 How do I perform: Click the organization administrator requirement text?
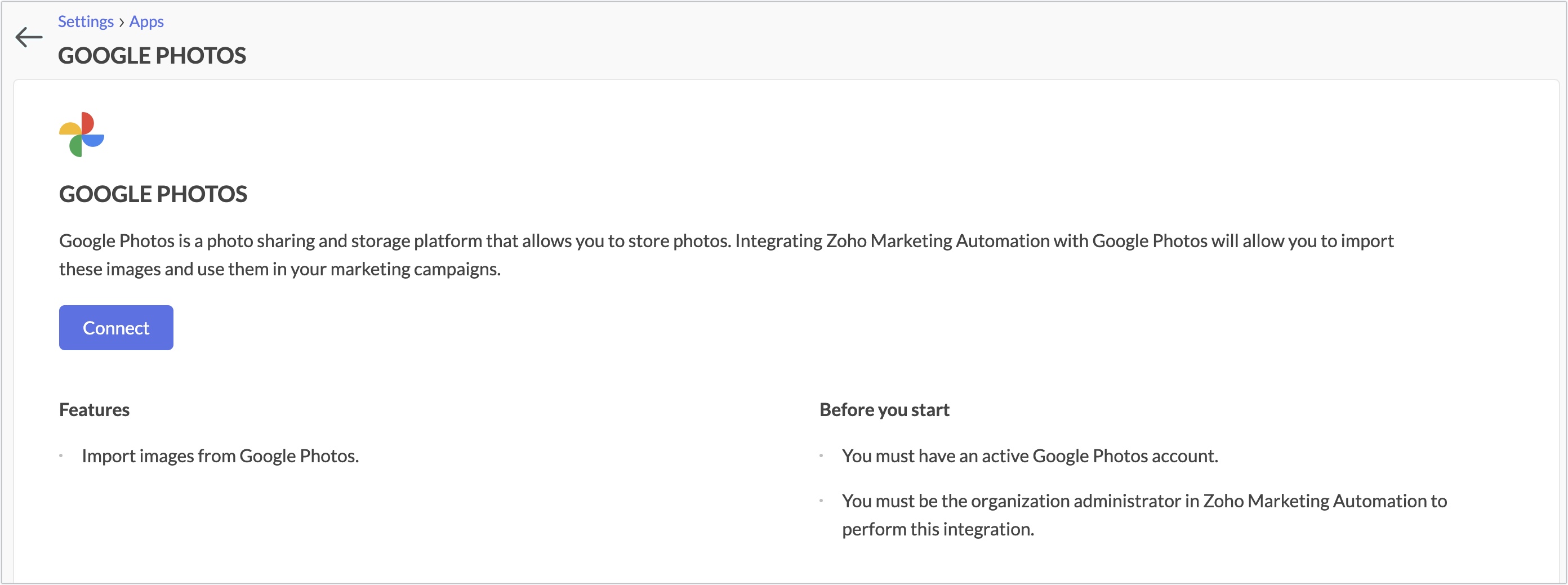1144,515
